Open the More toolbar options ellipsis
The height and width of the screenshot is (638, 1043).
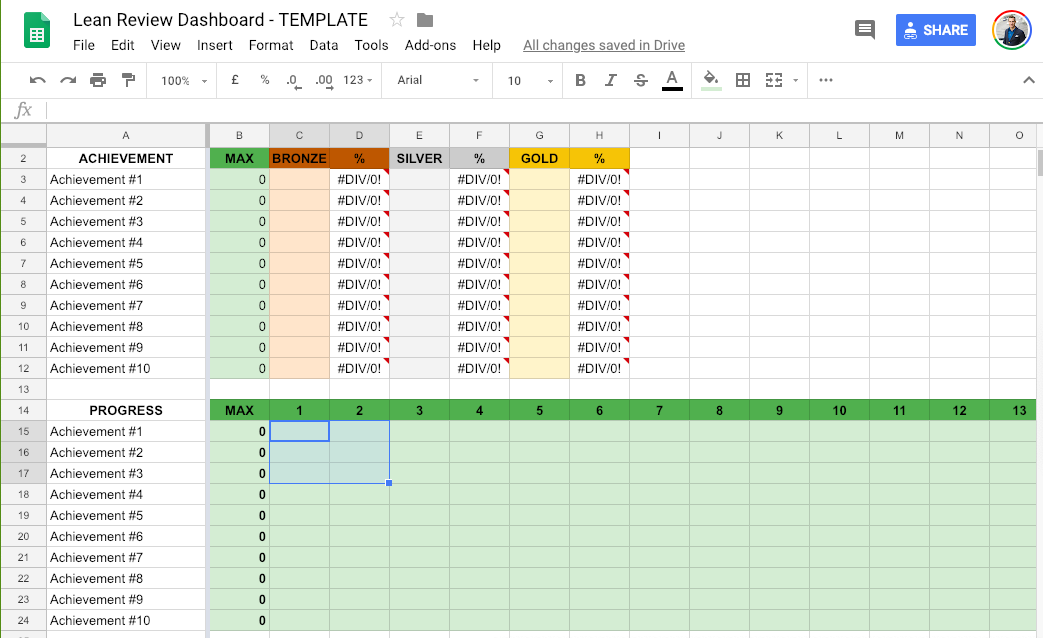coord(825,80)
